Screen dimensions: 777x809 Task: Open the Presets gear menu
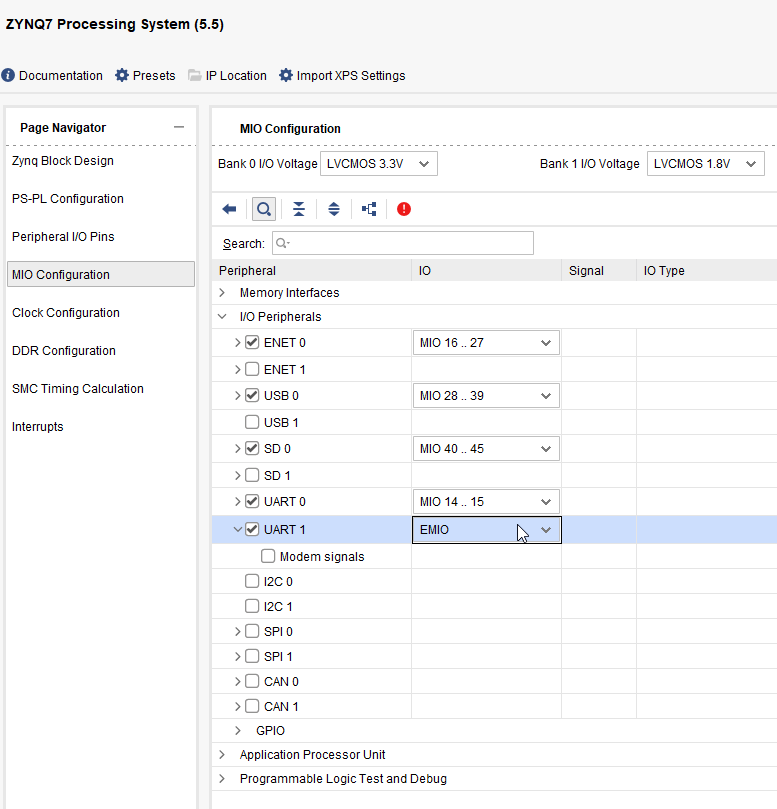click(145, 75)
